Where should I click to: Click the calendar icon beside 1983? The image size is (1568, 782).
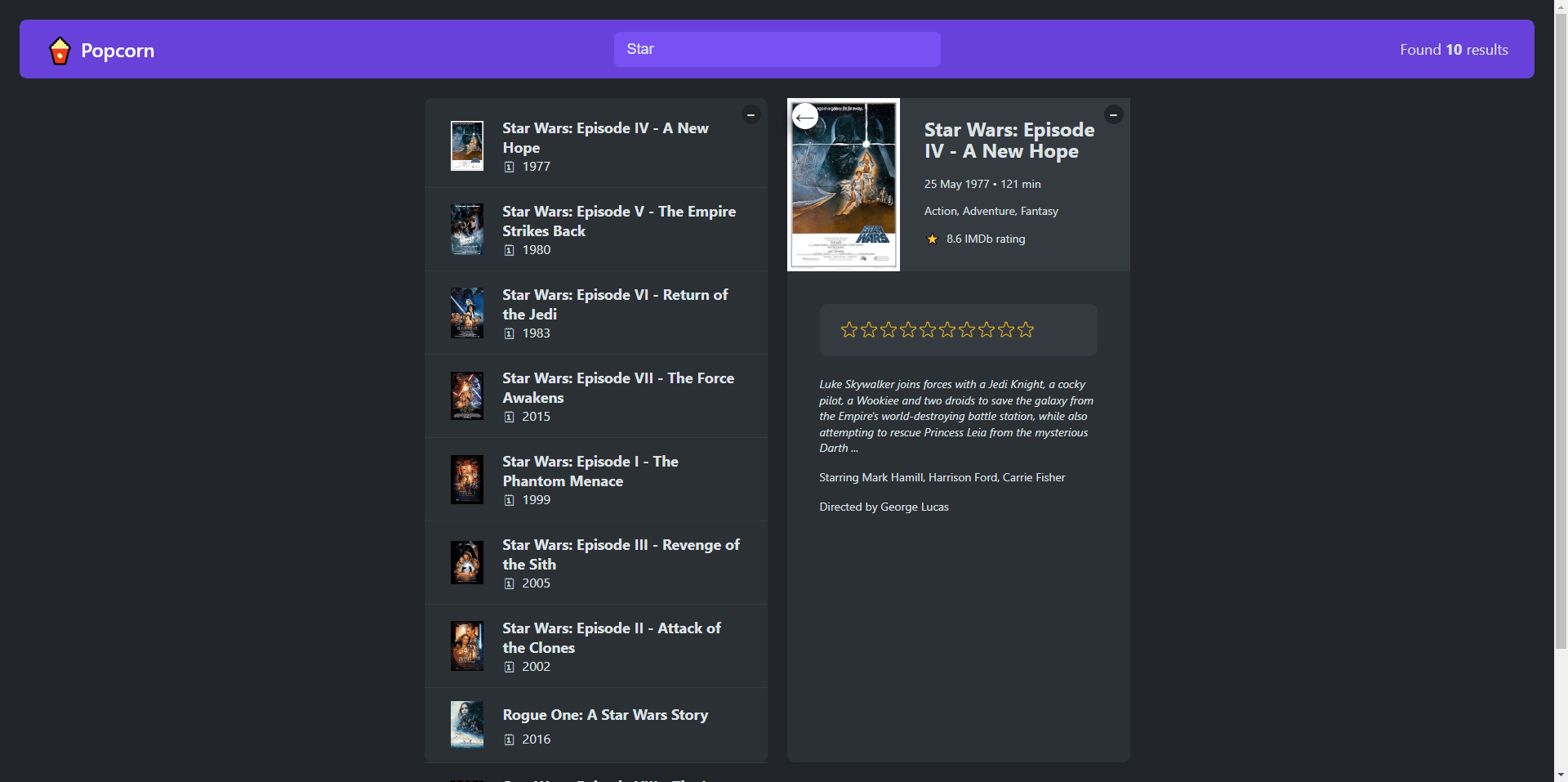click(509, 333)
